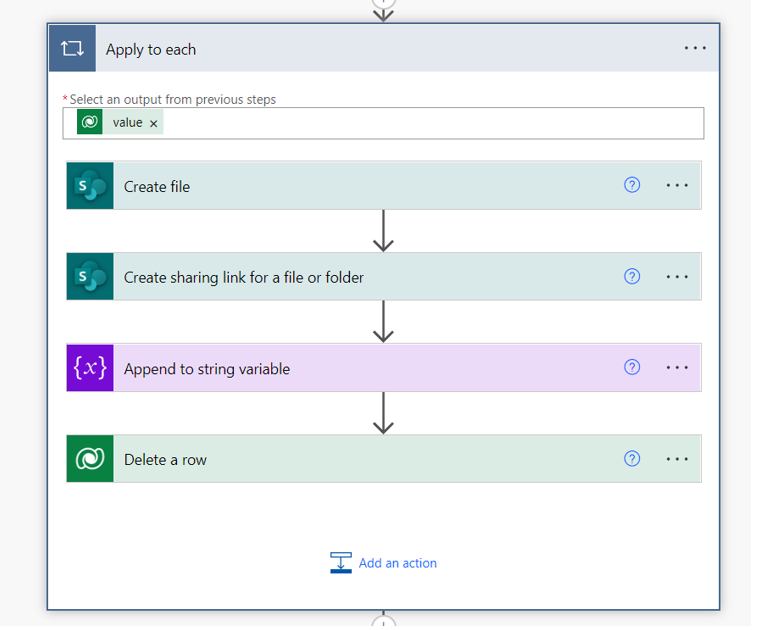Open Apply to each options menu
The width and height of the screenshot is (758, 630).
tap(695, 48)
